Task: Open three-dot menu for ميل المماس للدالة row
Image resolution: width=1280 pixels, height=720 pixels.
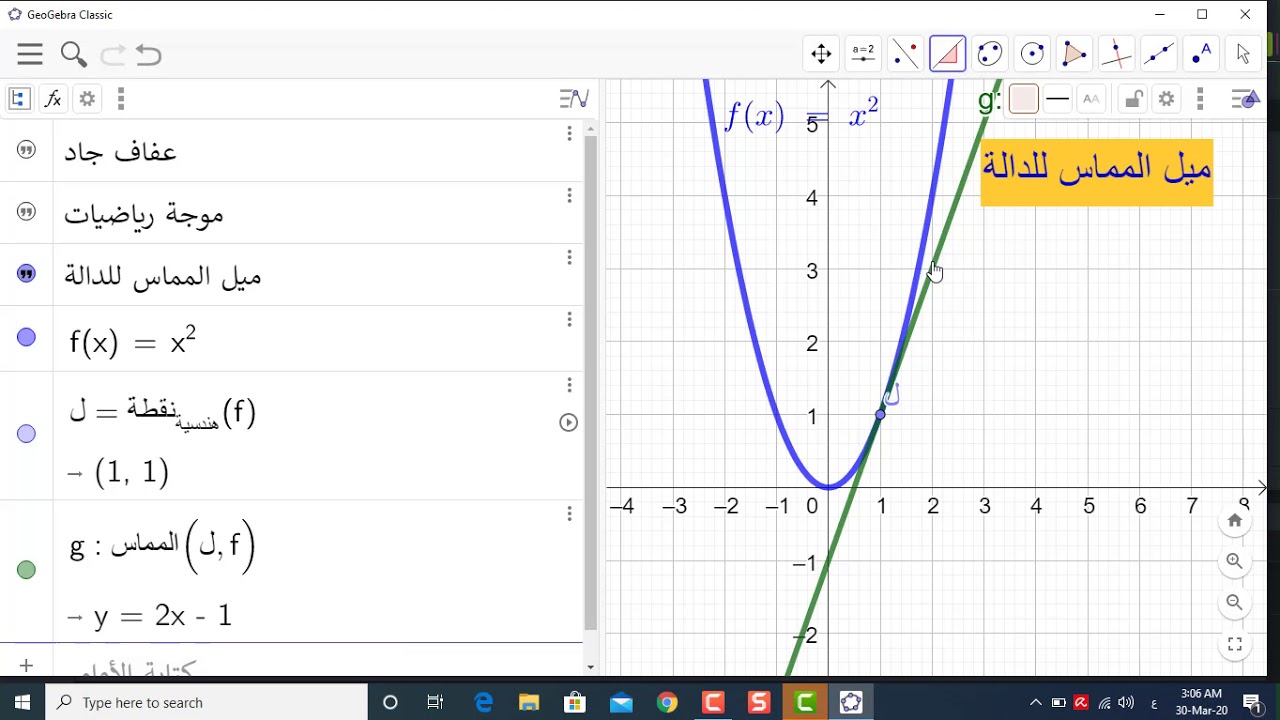Action: click(569, 258)
